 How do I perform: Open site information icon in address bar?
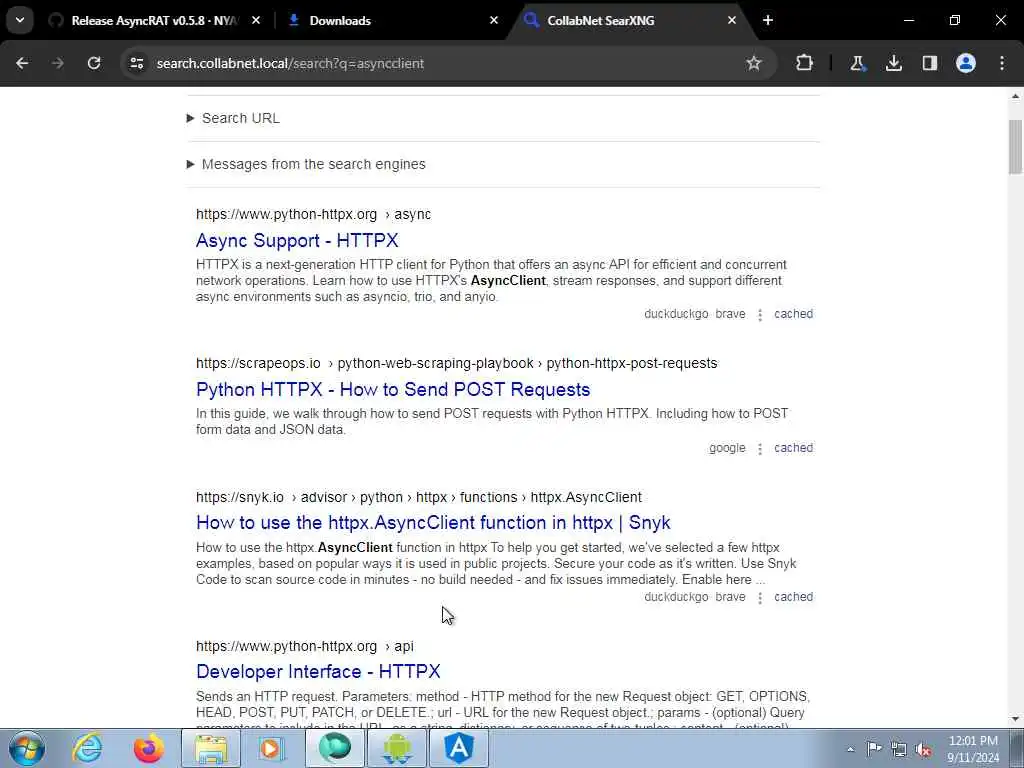tap(136, 63)
